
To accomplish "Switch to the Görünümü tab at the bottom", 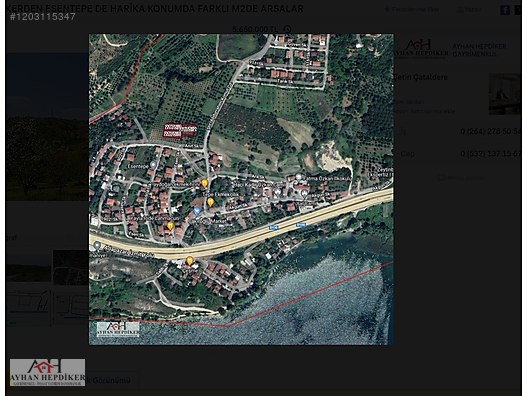I will 109,381.
